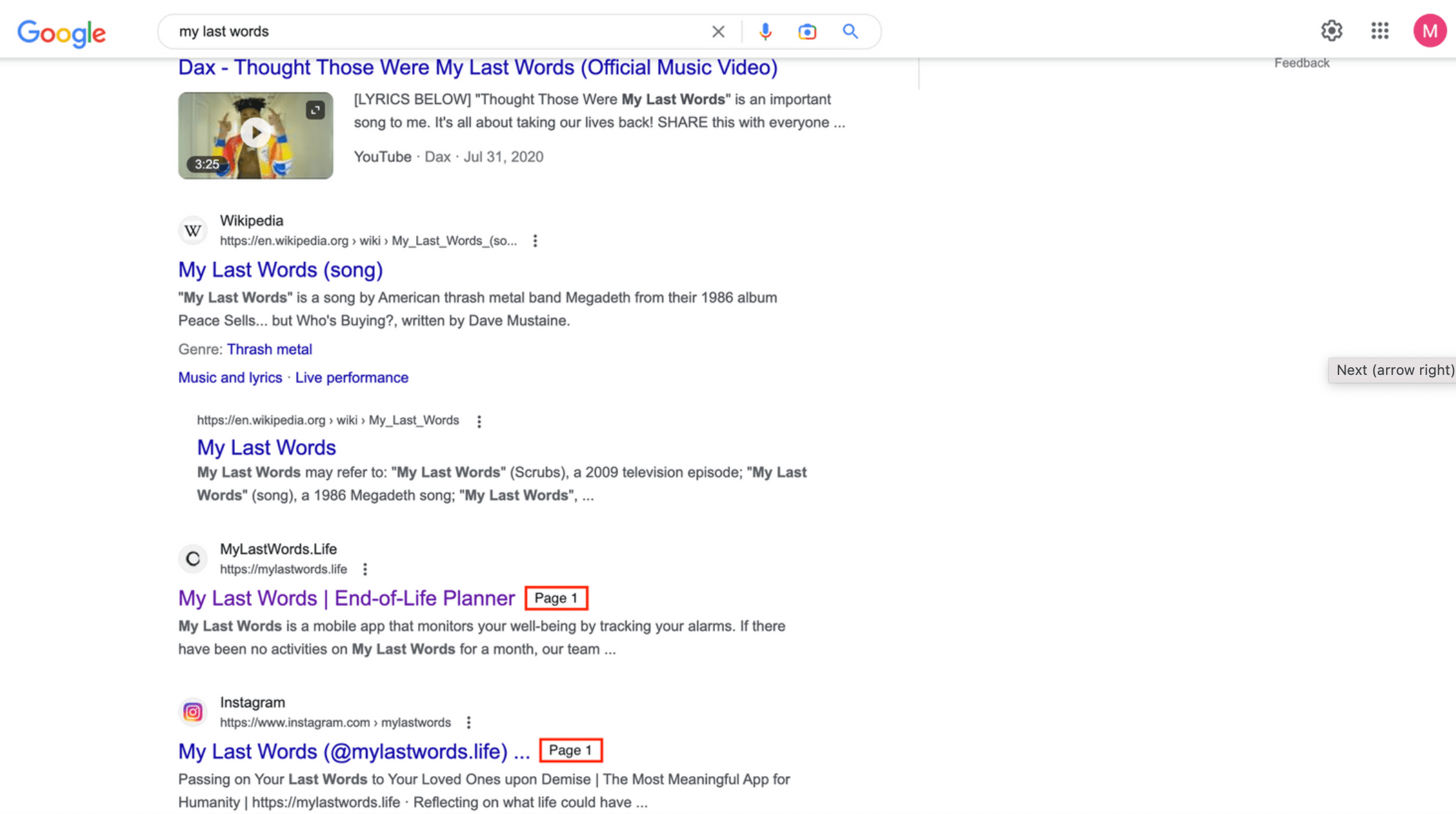
Task: Click the instagram.com › mylastwords URL text
Action: [336, 723]
